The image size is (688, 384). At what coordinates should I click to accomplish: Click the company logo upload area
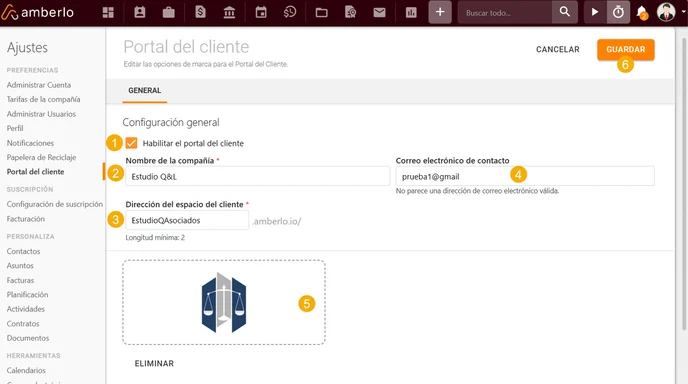[x=224, y=302]
